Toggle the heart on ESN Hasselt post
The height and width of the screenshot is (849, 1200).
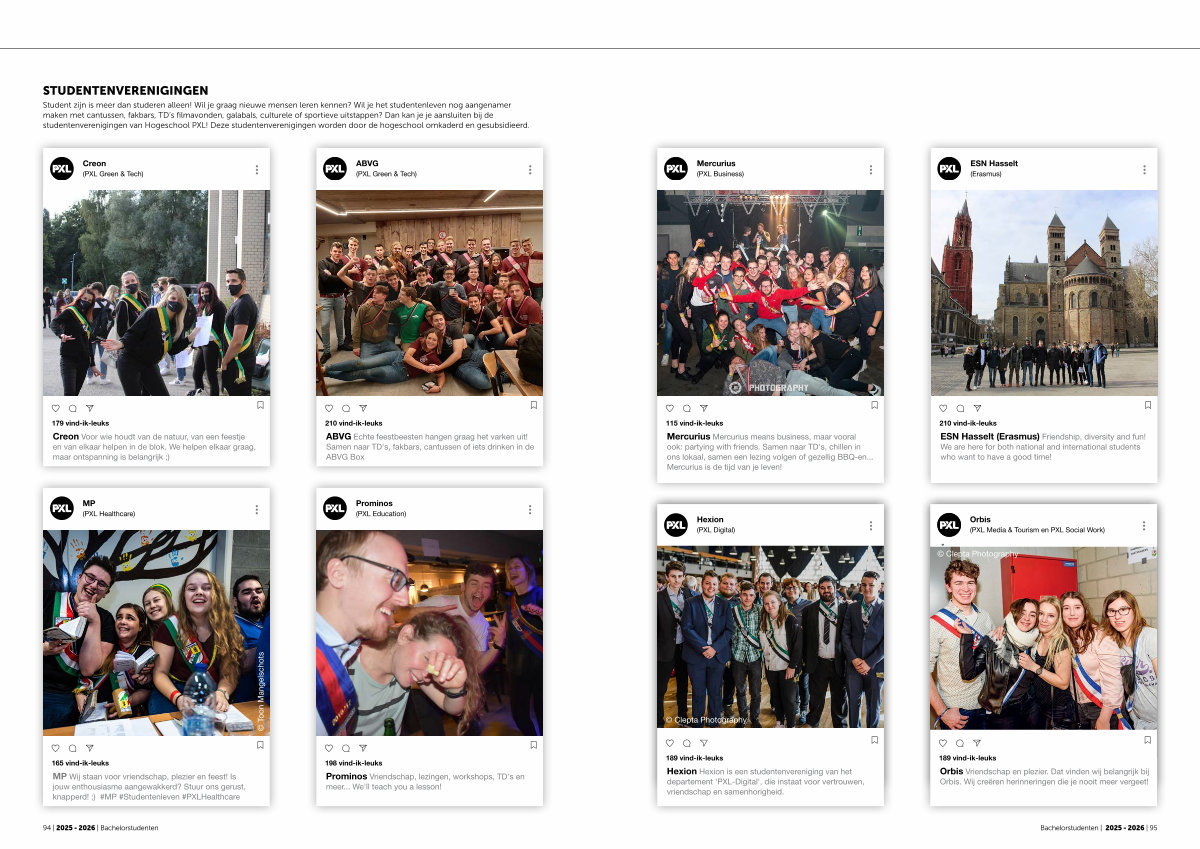(943, 408)
